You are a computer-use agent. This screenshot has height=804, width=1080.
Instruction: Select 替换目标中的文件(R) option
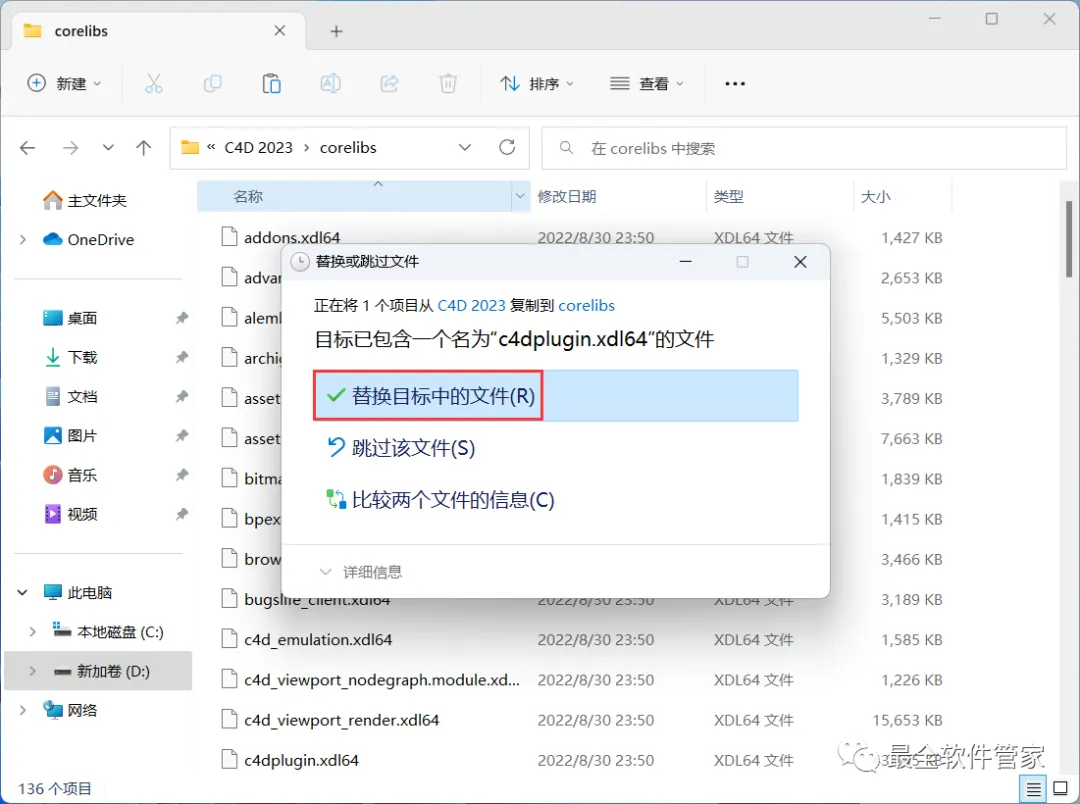[x=556, y=395]
